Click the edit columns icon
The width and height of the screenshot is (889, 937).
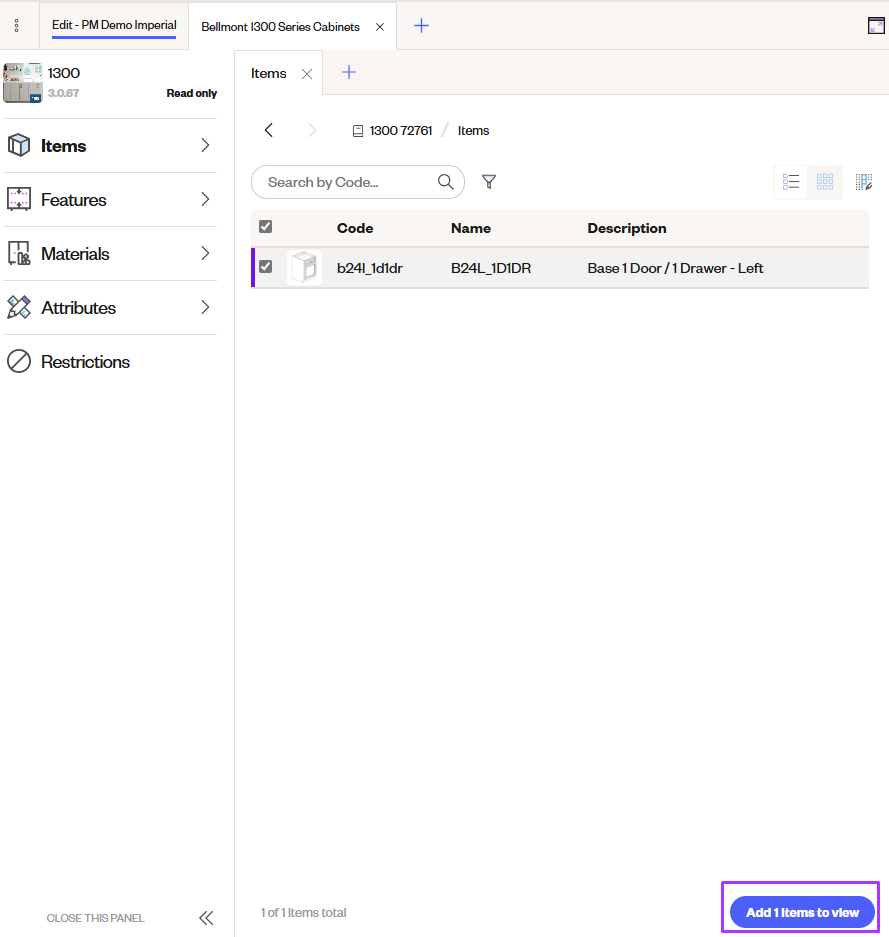point(864,181)
